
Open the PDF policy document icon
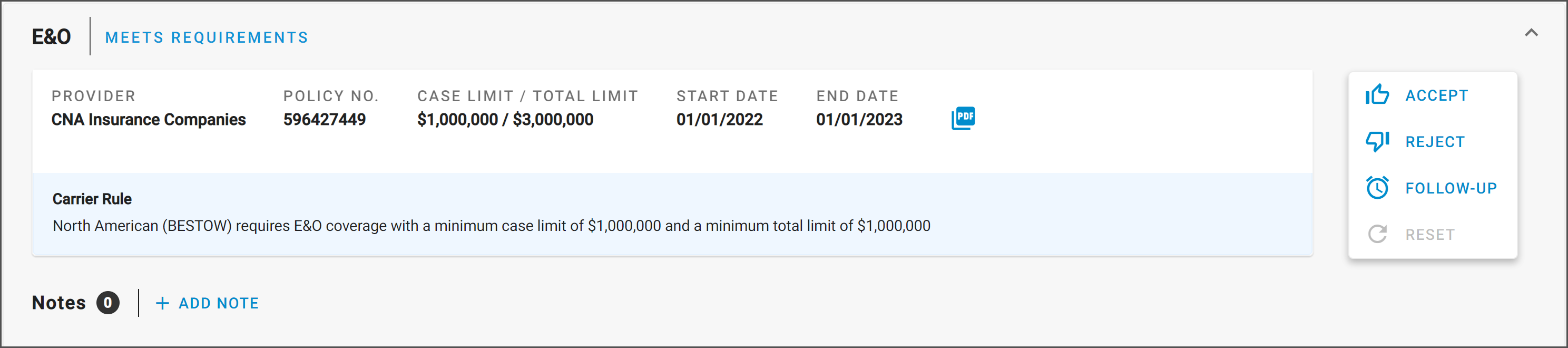(963, 118)
